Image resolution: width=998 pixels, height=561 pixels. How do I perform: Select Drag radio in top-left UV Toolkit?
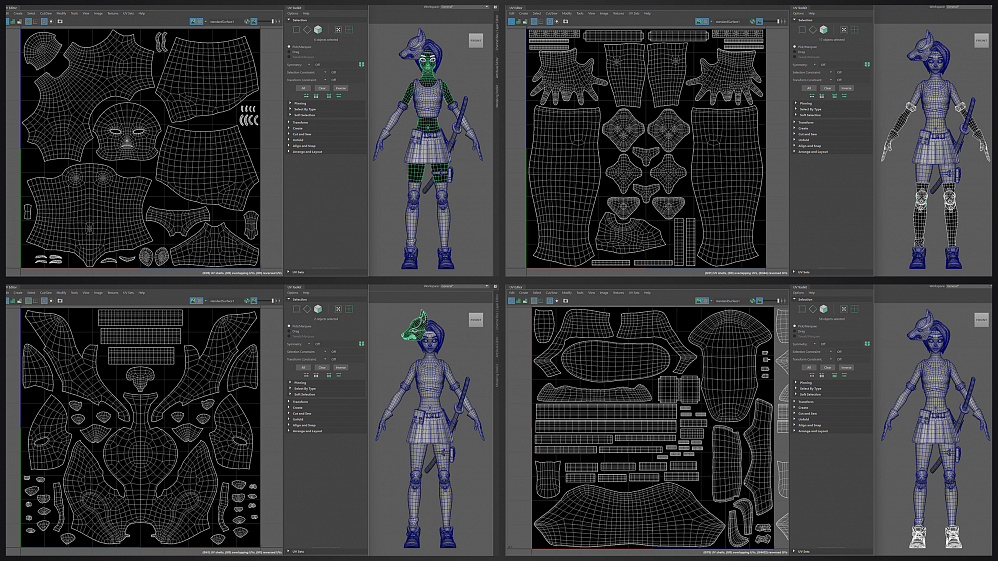tap(289, 52)
